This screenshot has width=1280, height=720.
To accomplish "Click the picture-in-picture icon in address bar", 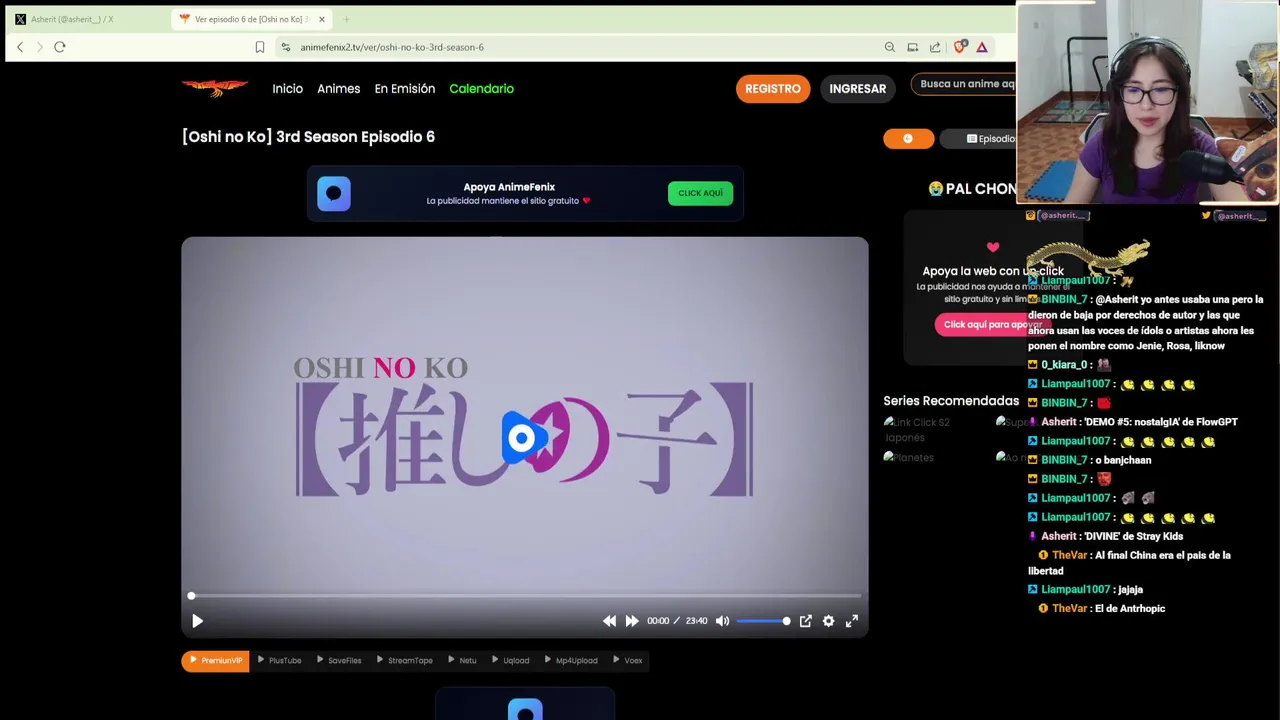I will (x=912, y=47).
